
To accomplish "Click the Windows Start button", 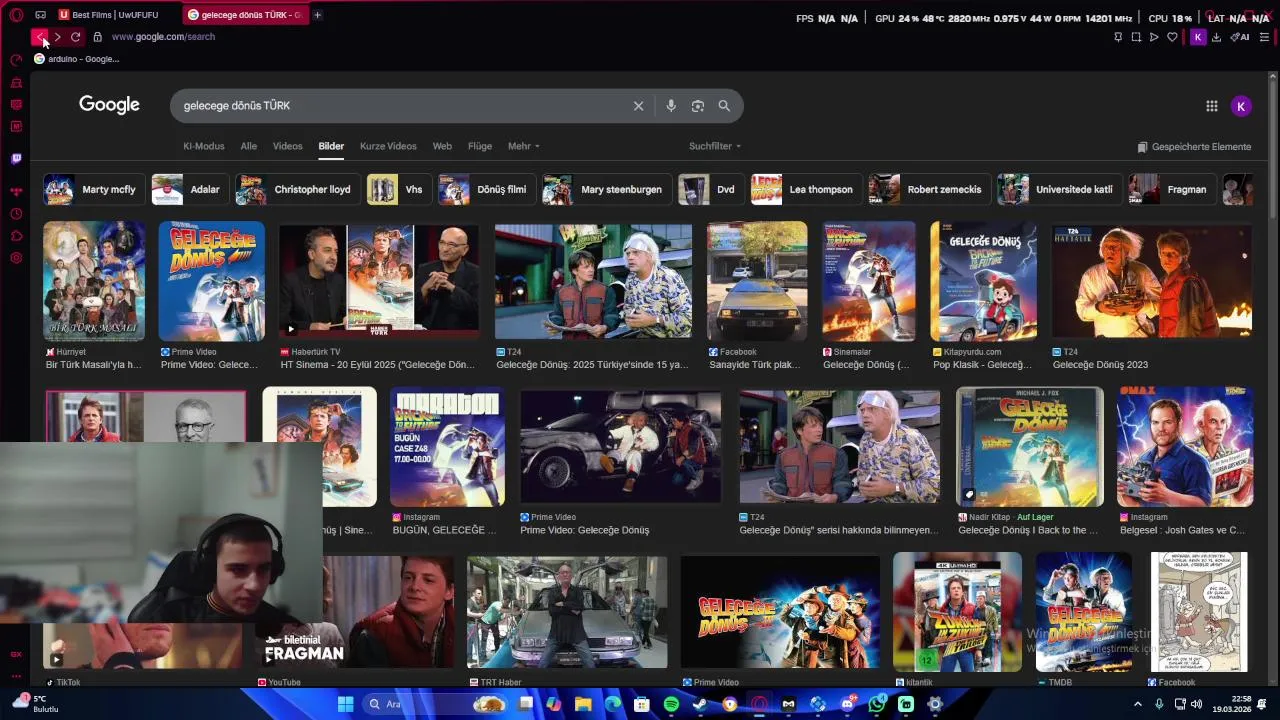I will pyautogui.click(x=345, y=704).
